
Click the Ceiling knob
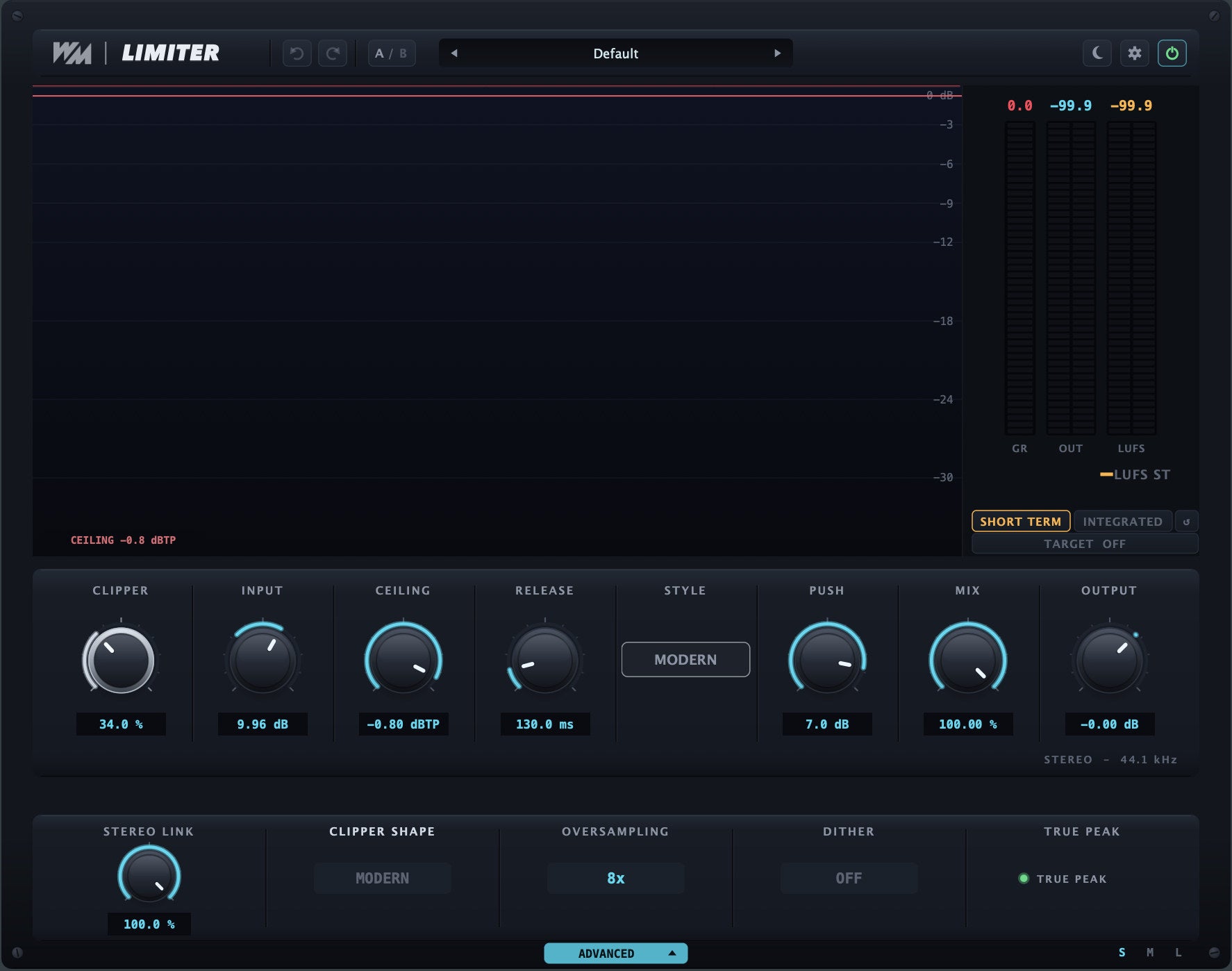403,660
